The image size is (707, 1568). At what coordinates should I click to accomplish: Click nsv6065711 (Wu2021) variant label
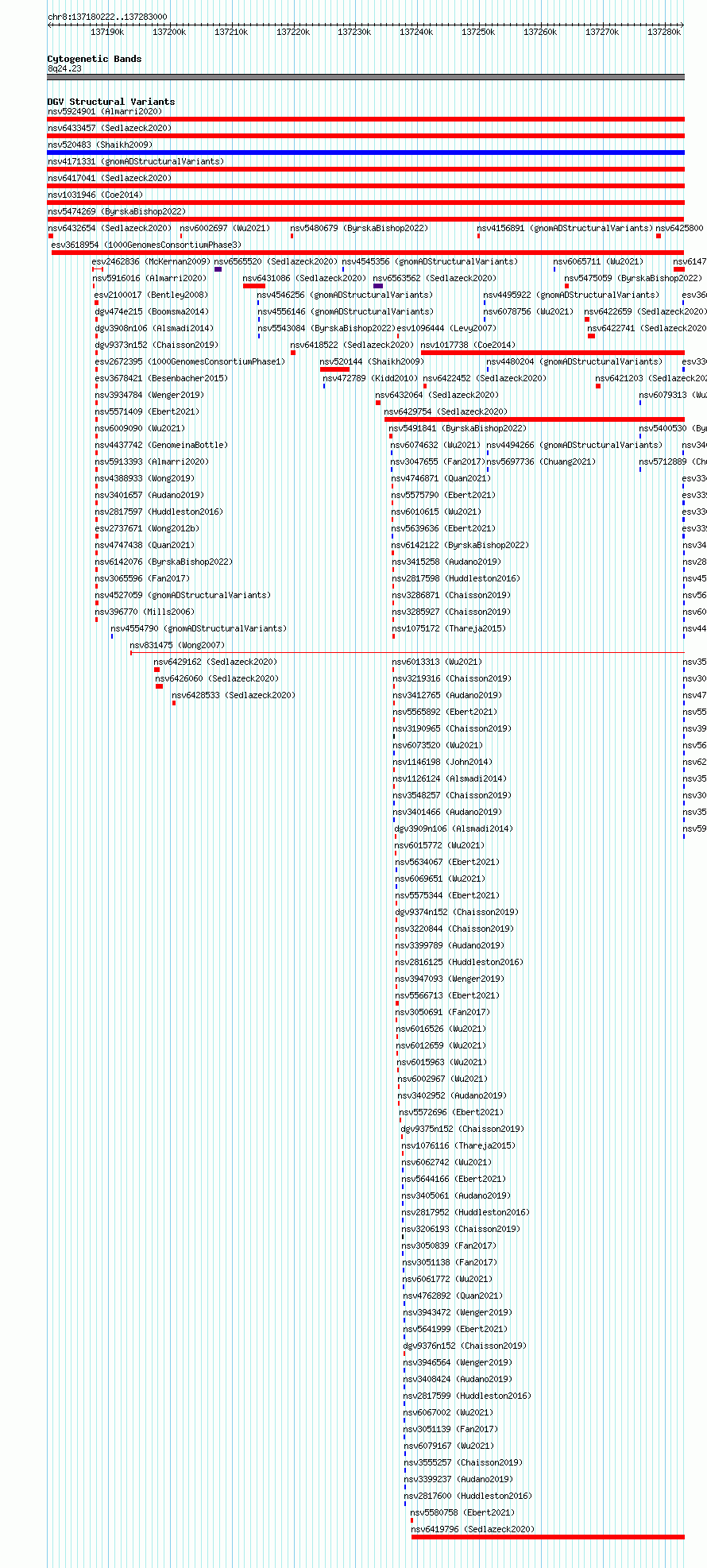(598, 261)
